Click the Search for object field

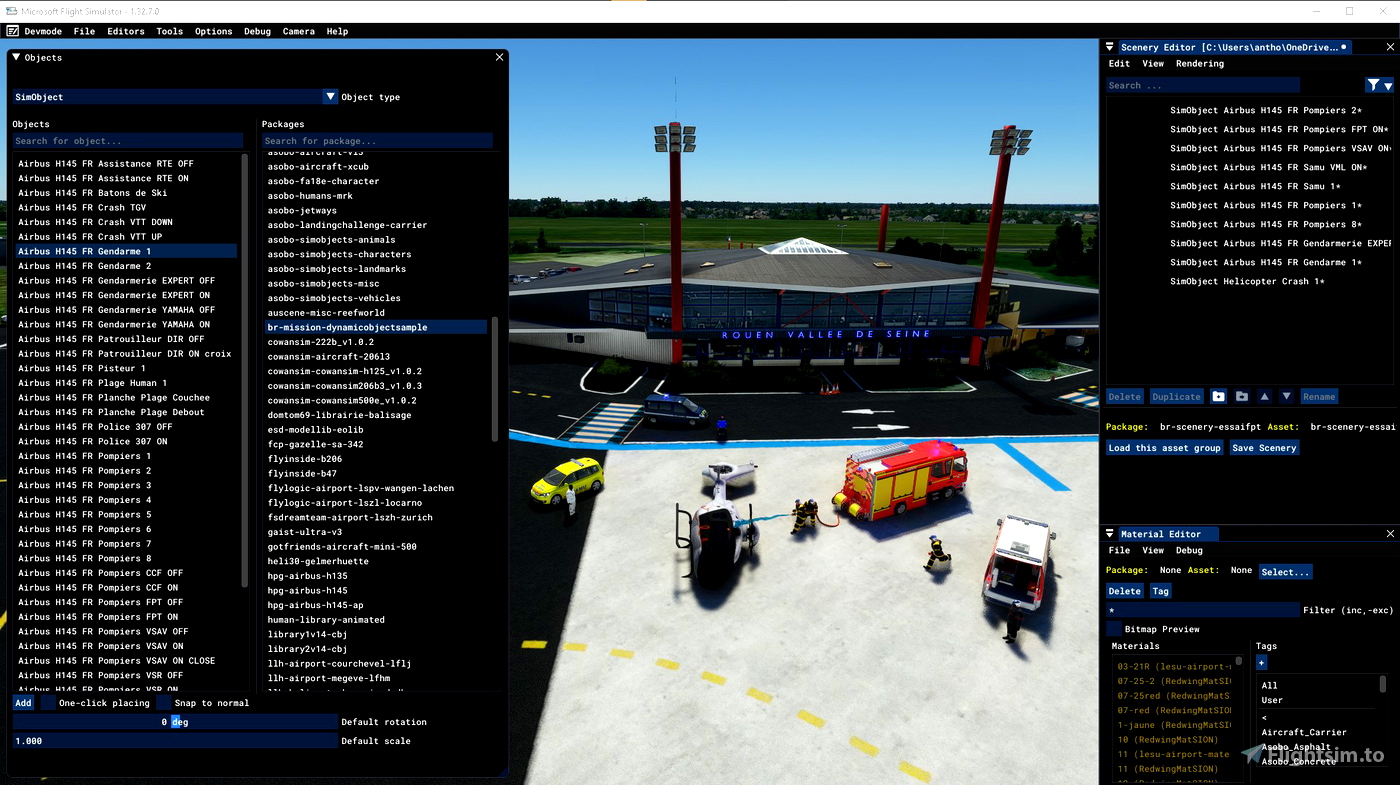click(128, 141)
